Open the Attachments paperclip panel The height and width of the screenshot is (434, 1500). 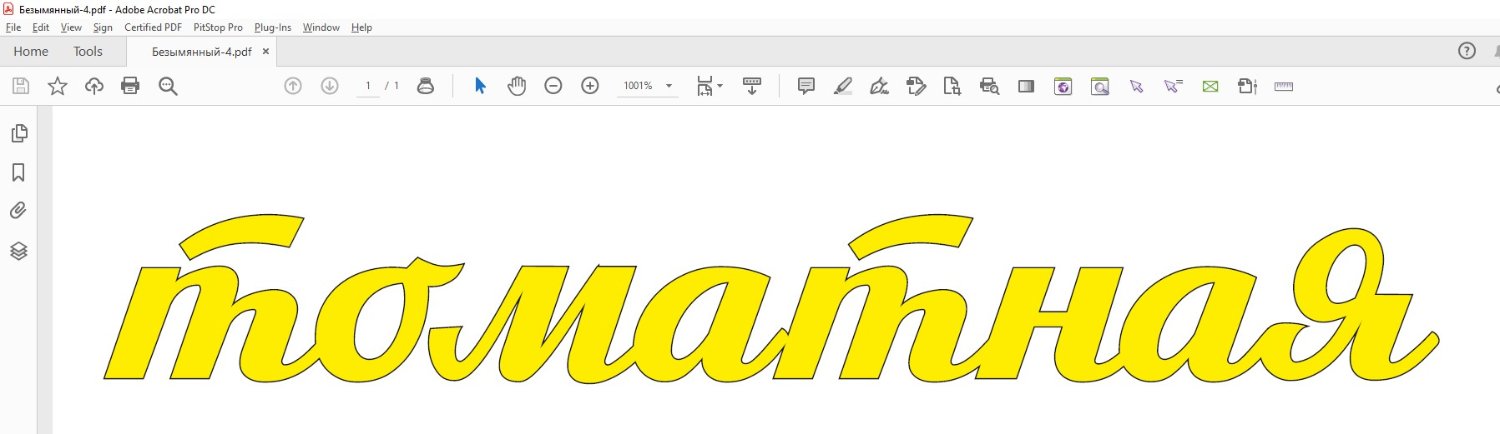click(x=18, y=211)
